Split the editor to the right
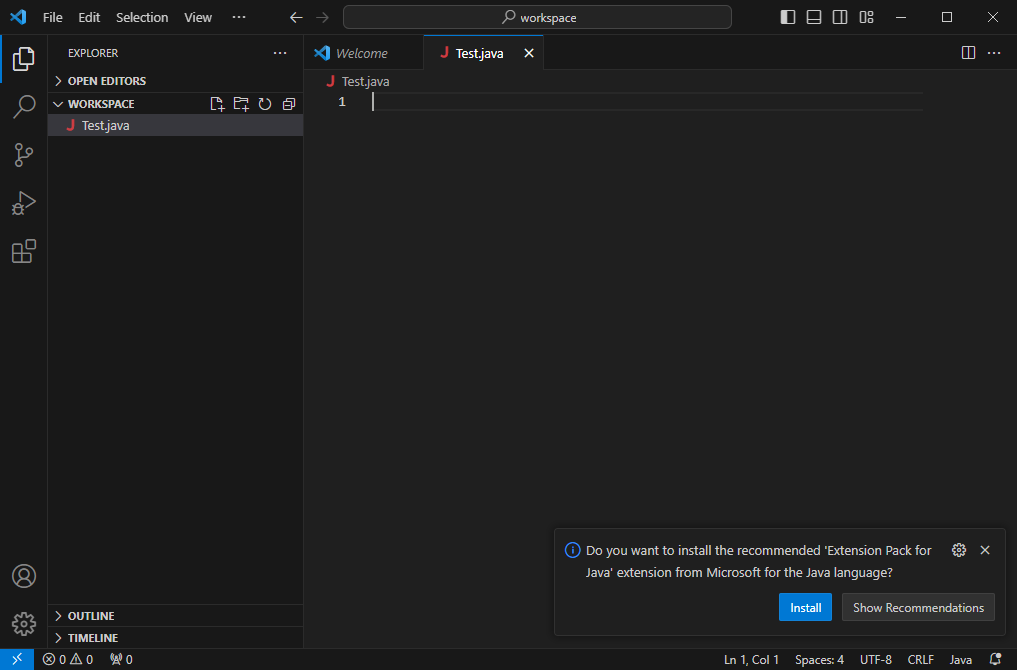1017x670 pixels. [x=968, y=53]
